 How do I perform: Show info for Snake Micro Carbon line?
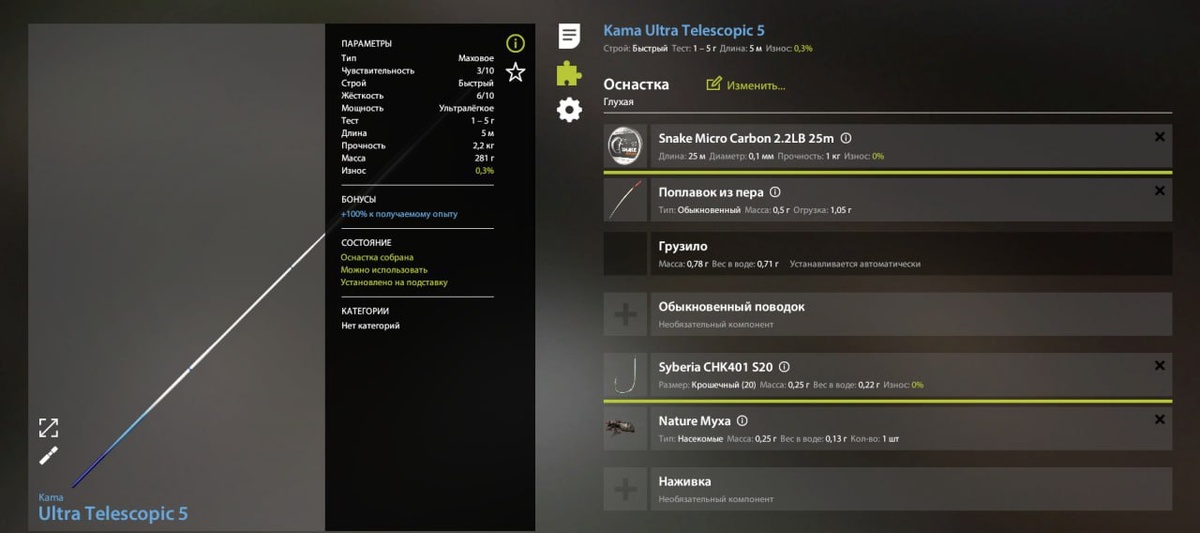coord(845,139)
